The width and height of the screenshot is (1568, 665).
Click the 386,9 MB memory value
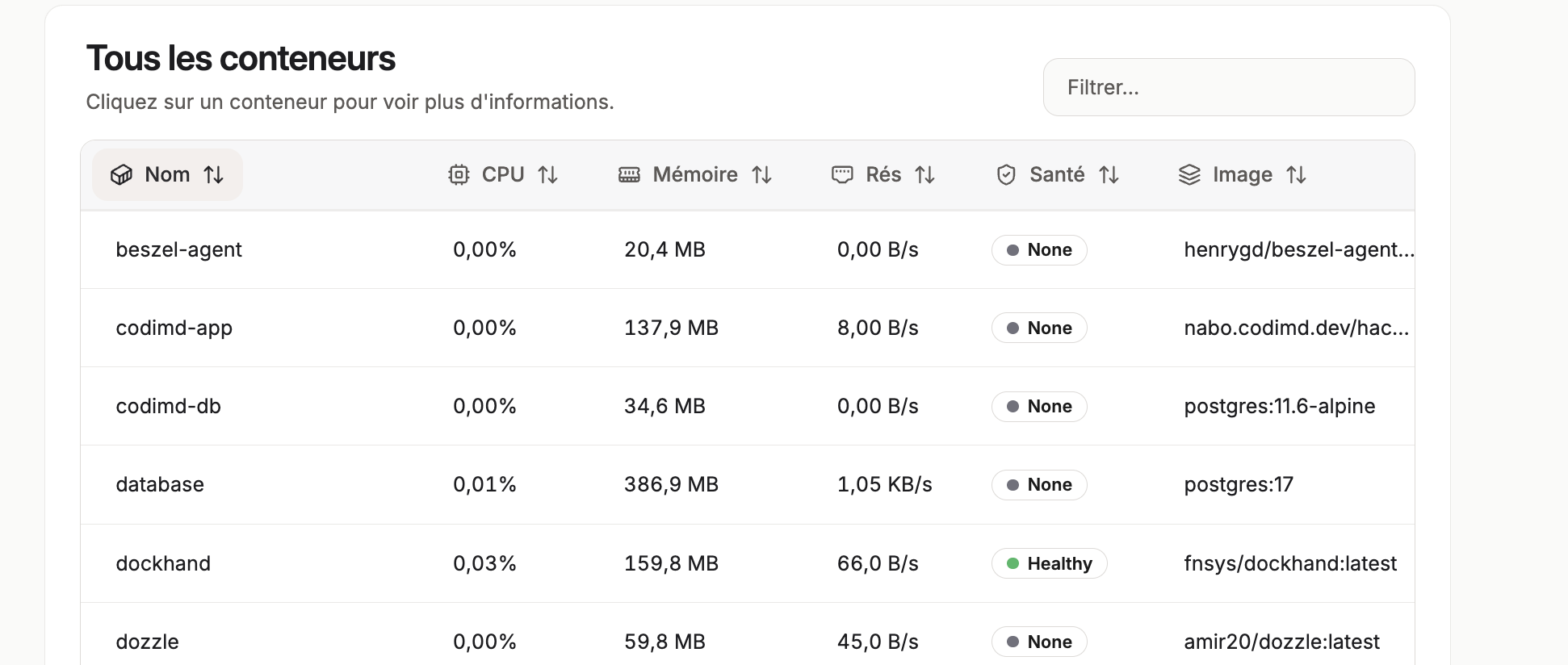(671, 484)
